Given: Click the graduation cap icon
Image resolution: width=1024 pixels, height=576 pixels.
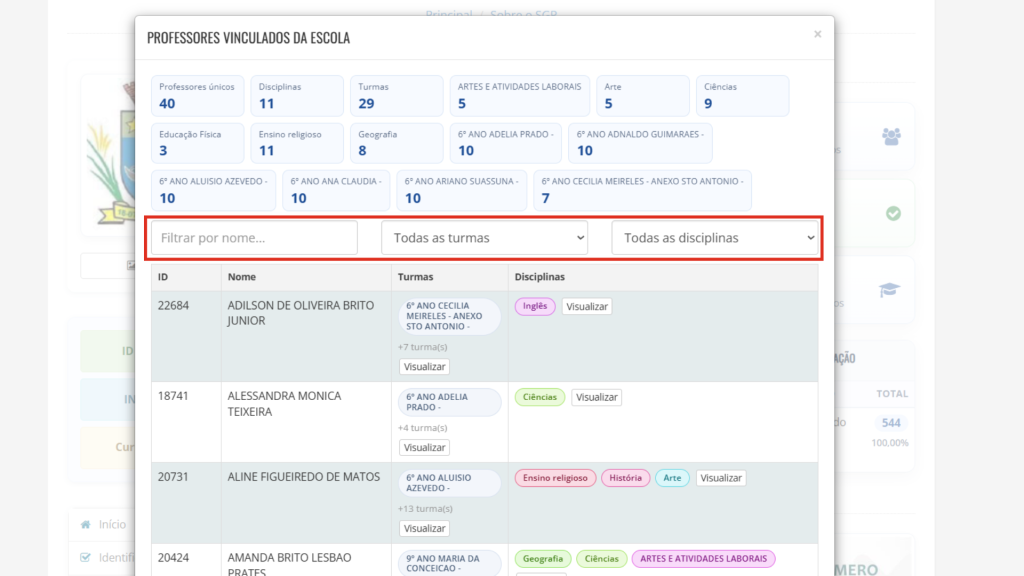Looking at the screenshot, I should (889, 290).
